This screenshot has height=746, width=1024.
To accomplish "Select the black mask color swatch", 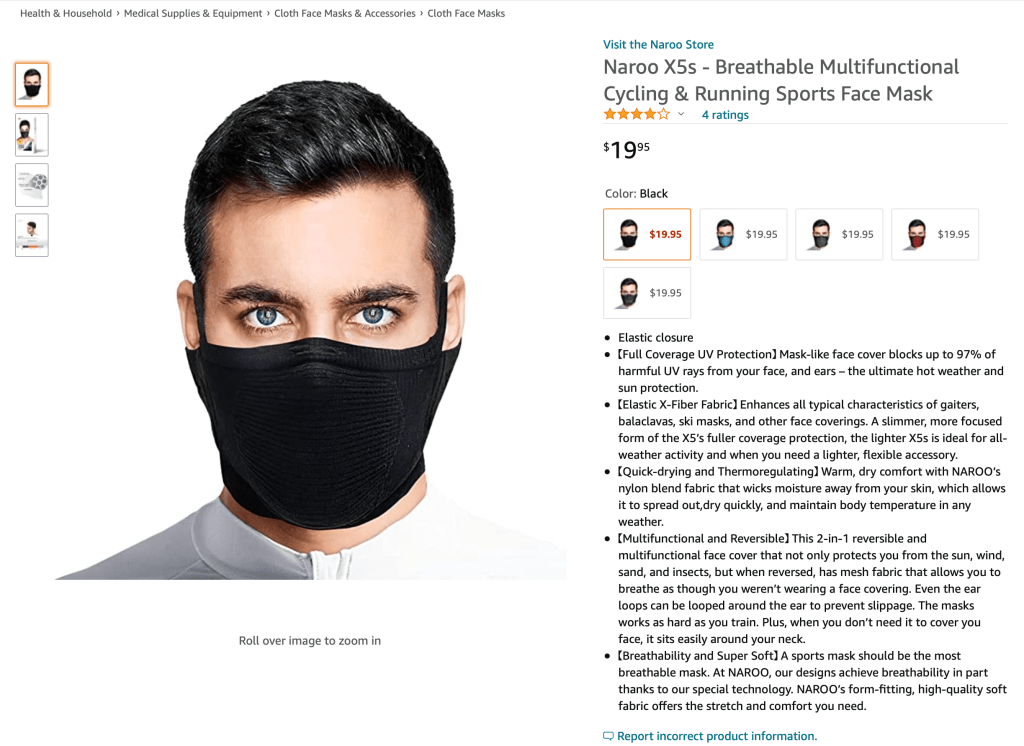I will (646, 234).
